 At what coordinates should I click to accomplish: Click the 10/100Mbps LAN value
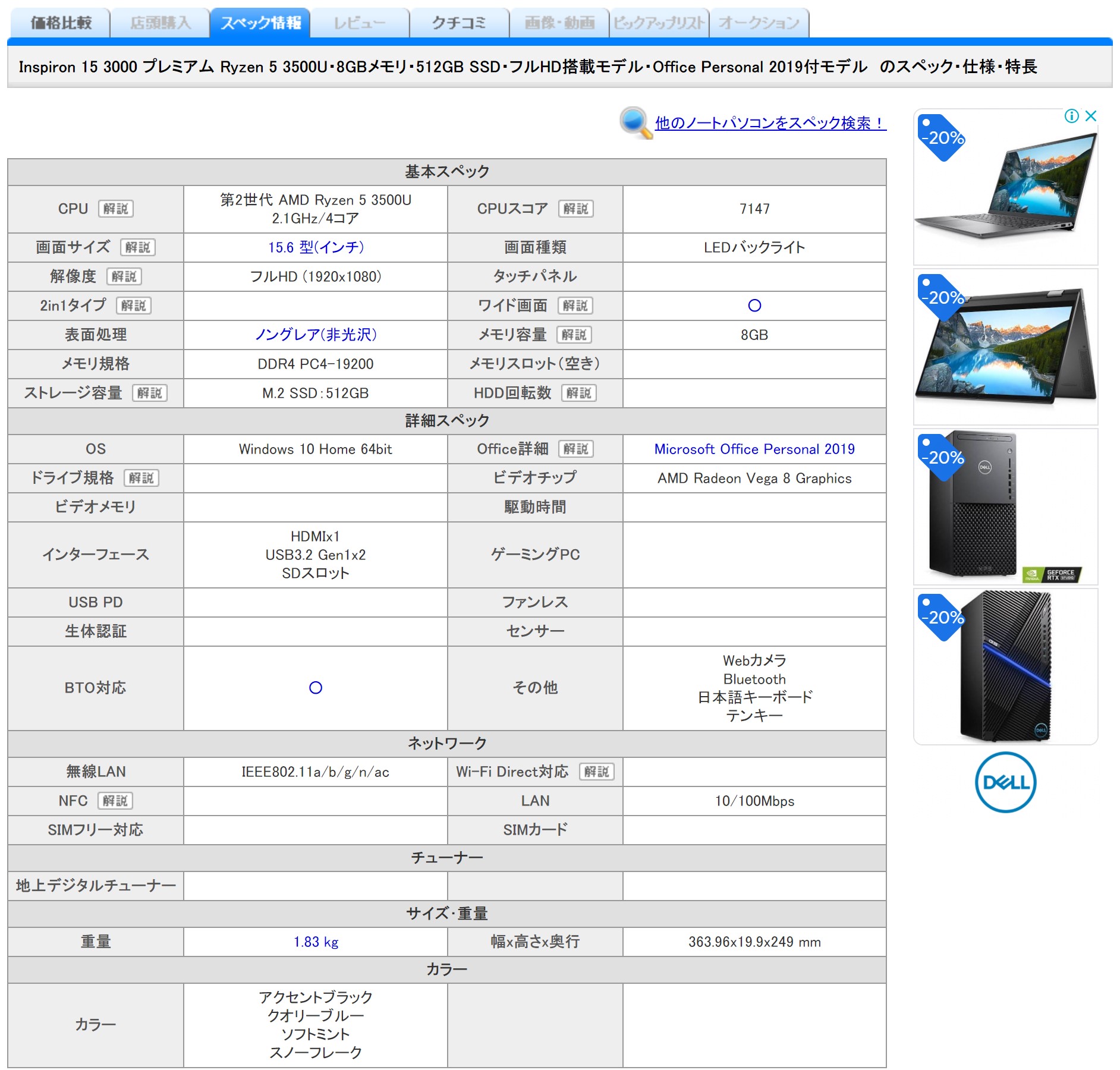click(x=754, y=801)
